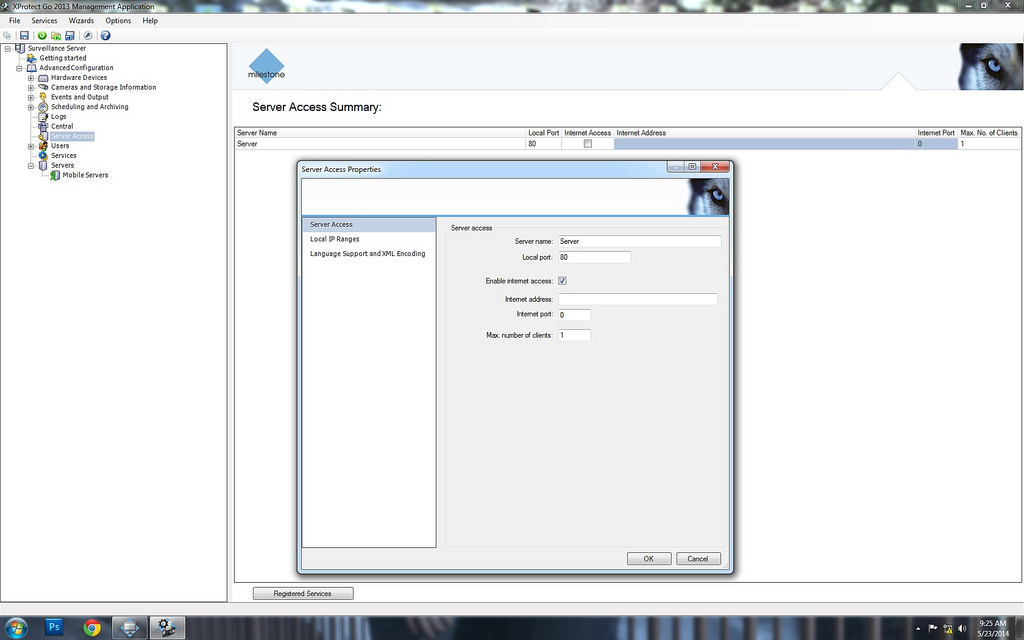
Task: Select Getting started label in the tree
Action: click(x=63, y=58)
